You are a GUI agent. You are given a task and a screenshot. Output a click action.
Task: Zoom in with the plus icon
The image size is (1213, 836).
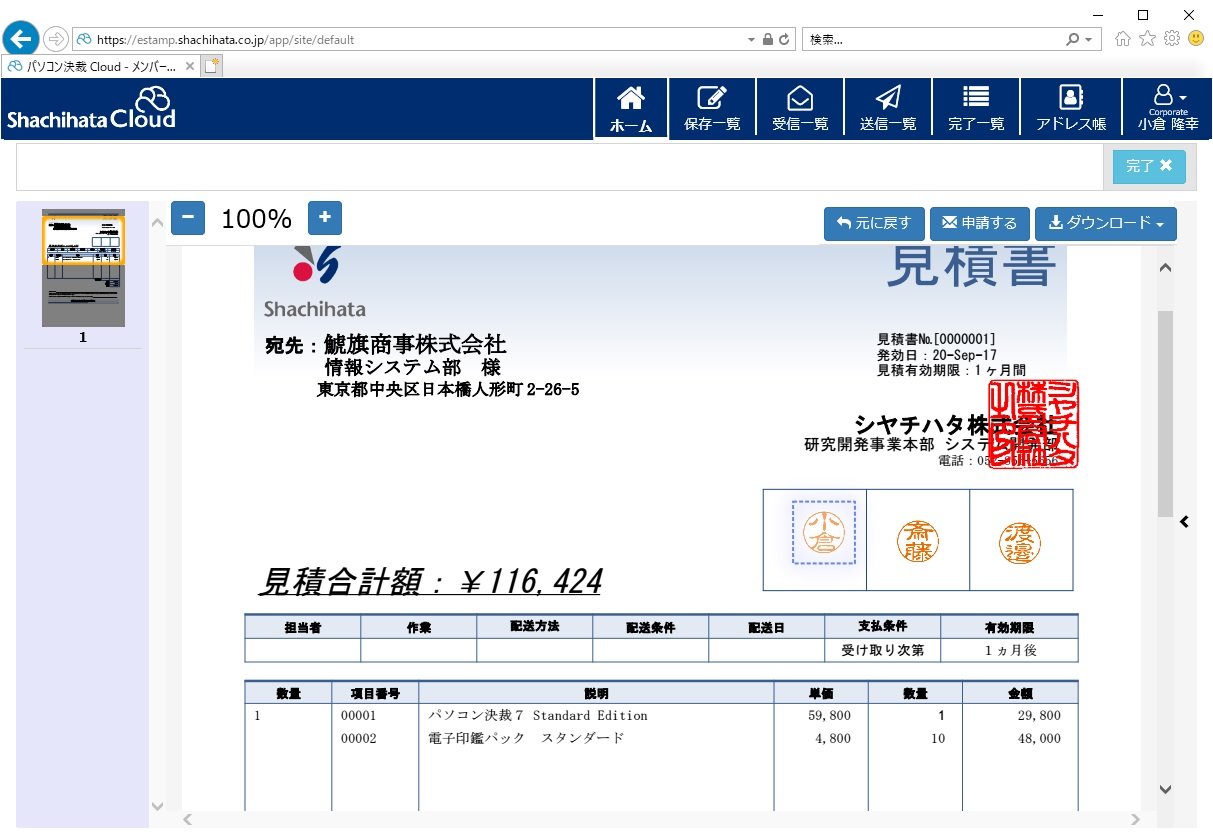[x=324, y=217]
